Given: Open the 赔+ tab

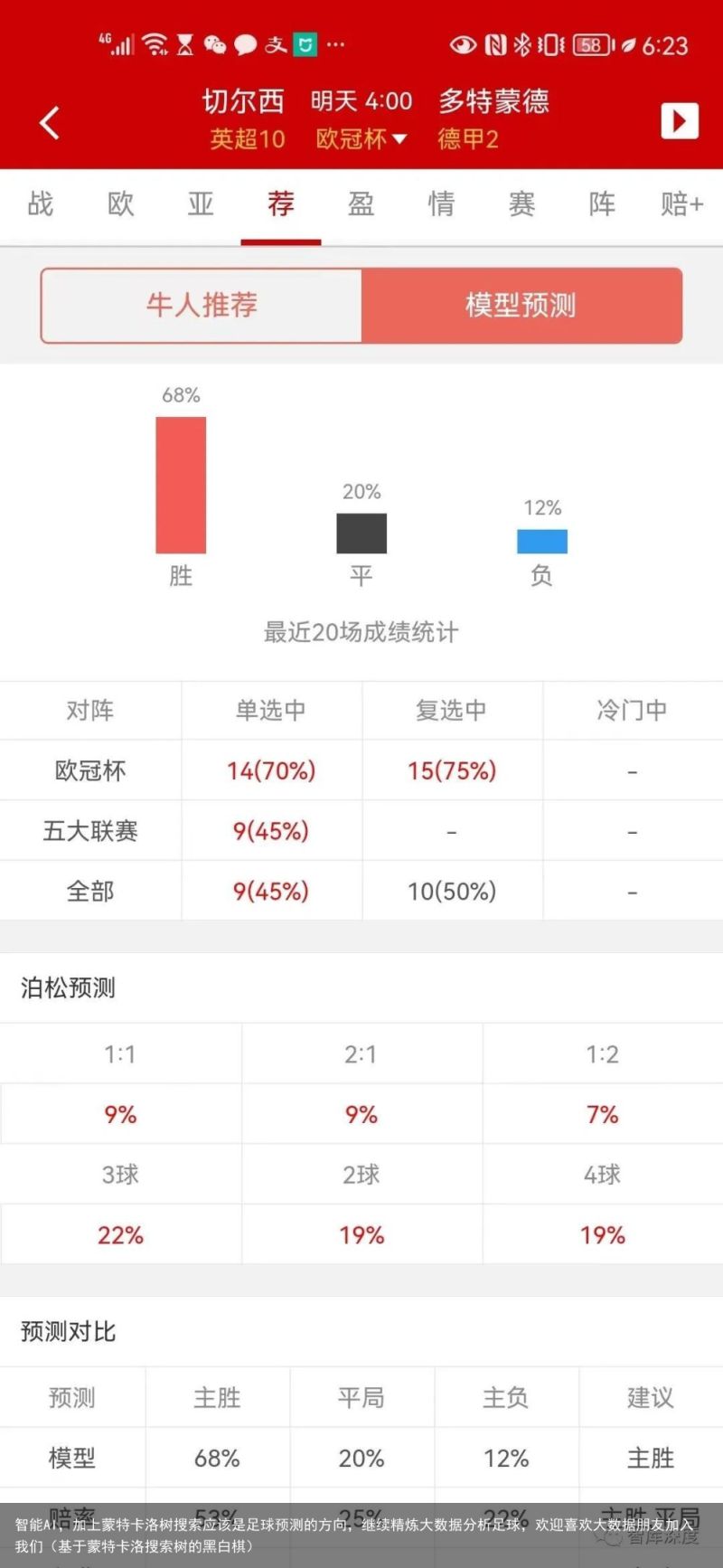Looking at the screenshot, I should click(x=682, y=204).
